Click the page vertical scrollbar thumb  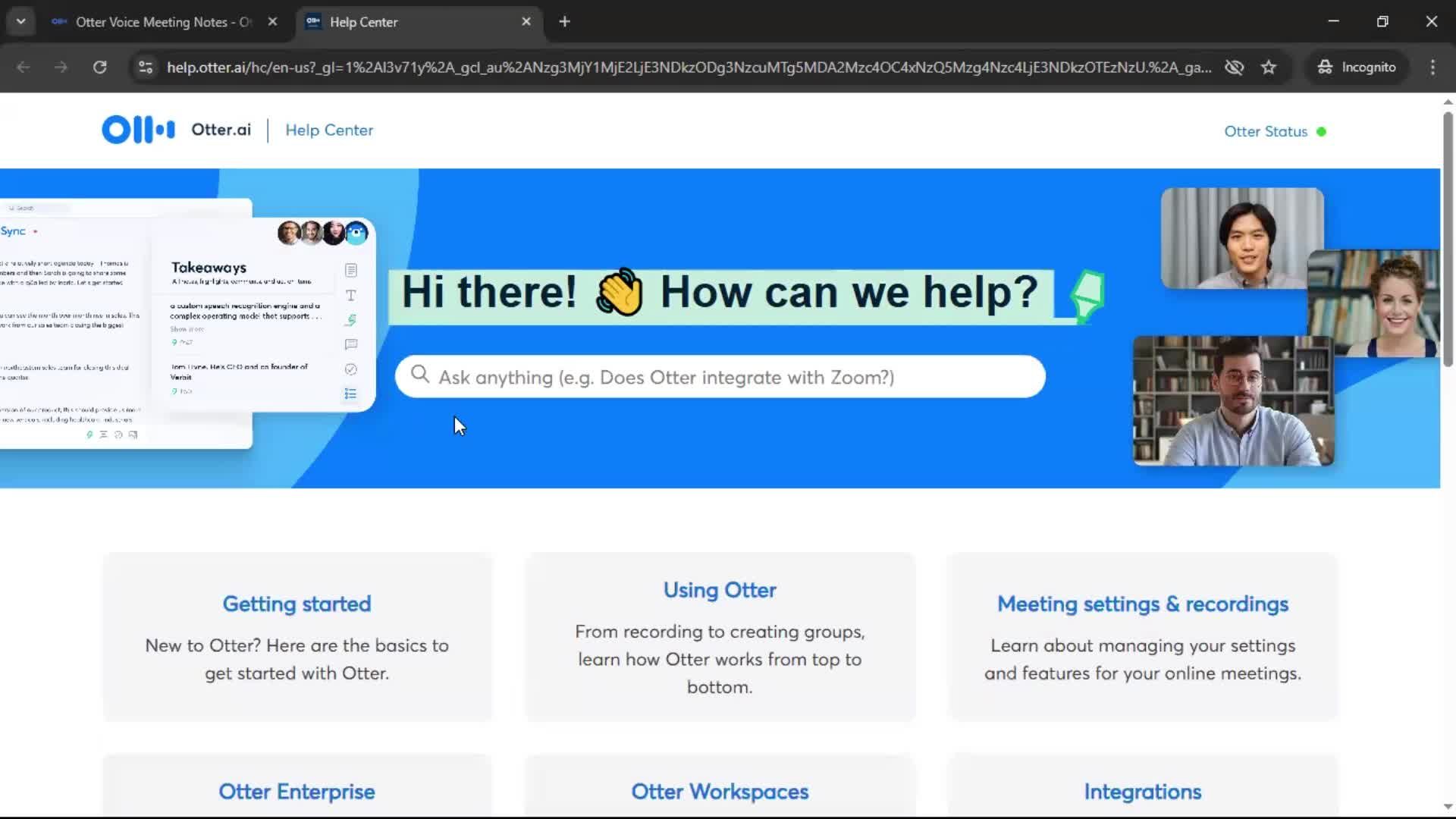coord(1447,239)
